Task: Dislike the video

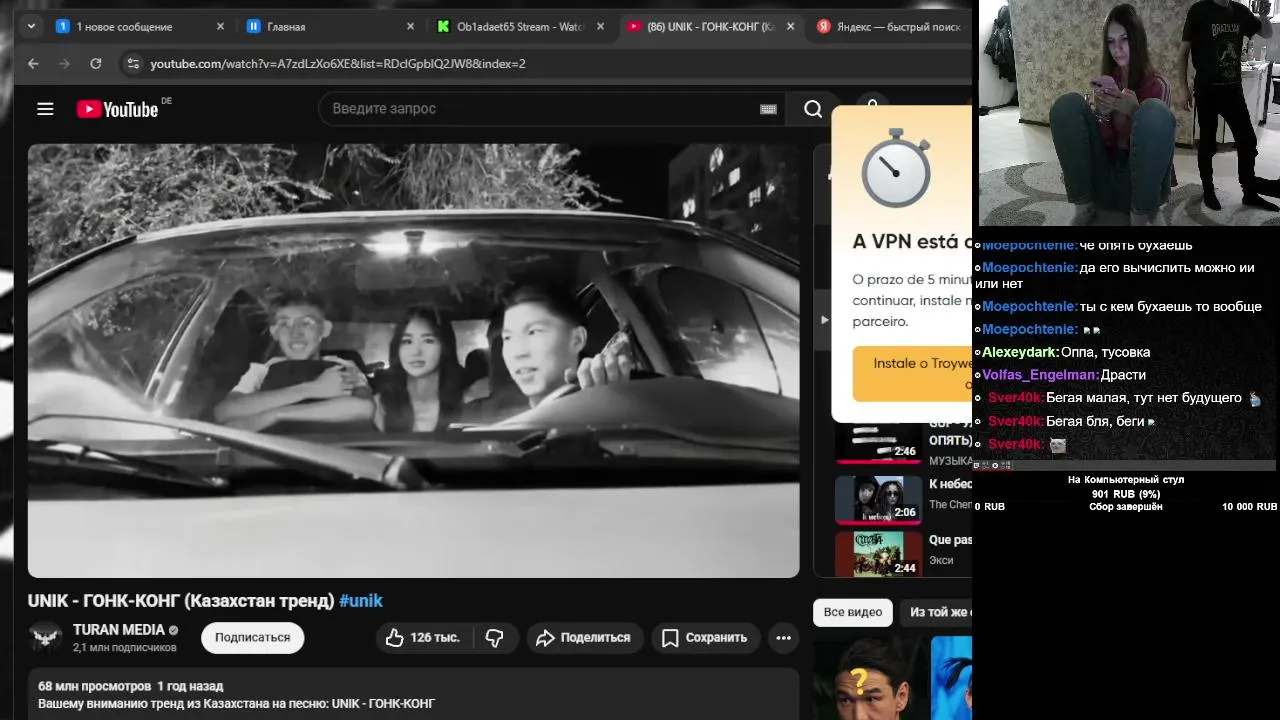Action: click(495, 637)
